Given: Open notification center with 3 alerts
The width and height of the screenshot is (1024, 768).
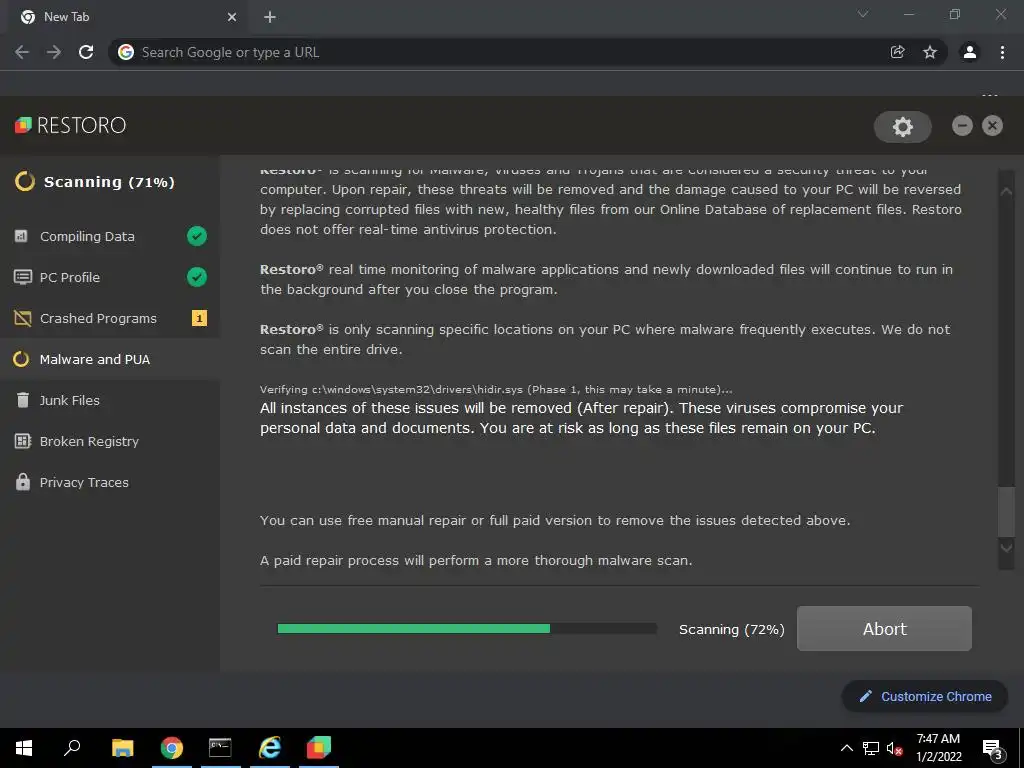Looking at the screenshot, I should point(993,749).
